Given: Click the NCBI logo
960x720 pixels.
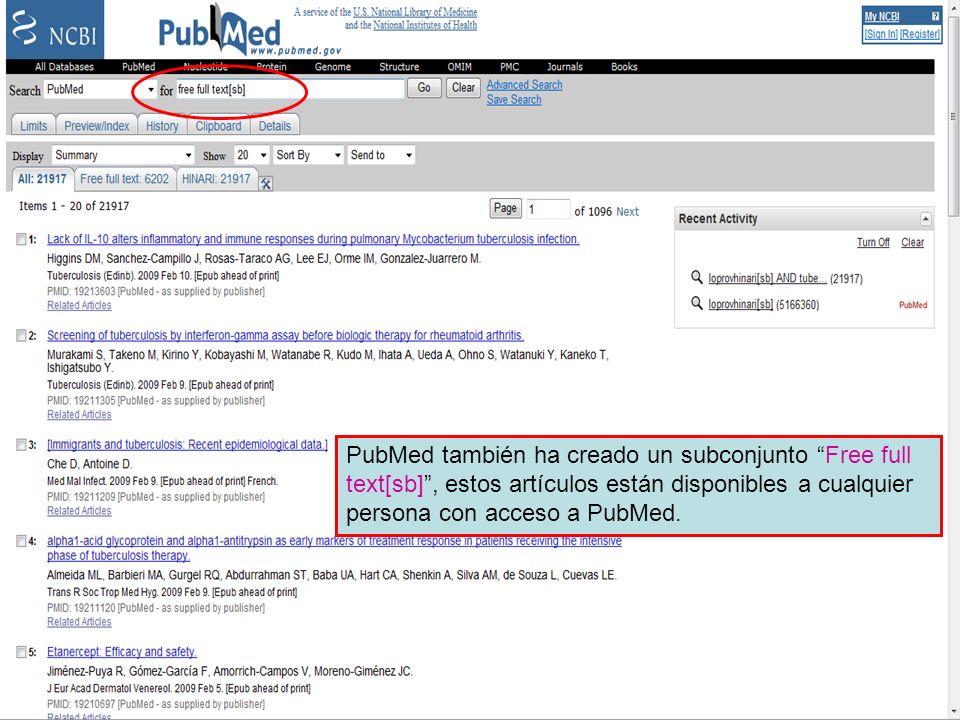Looking at the screenshot, I should coord(54,29).
